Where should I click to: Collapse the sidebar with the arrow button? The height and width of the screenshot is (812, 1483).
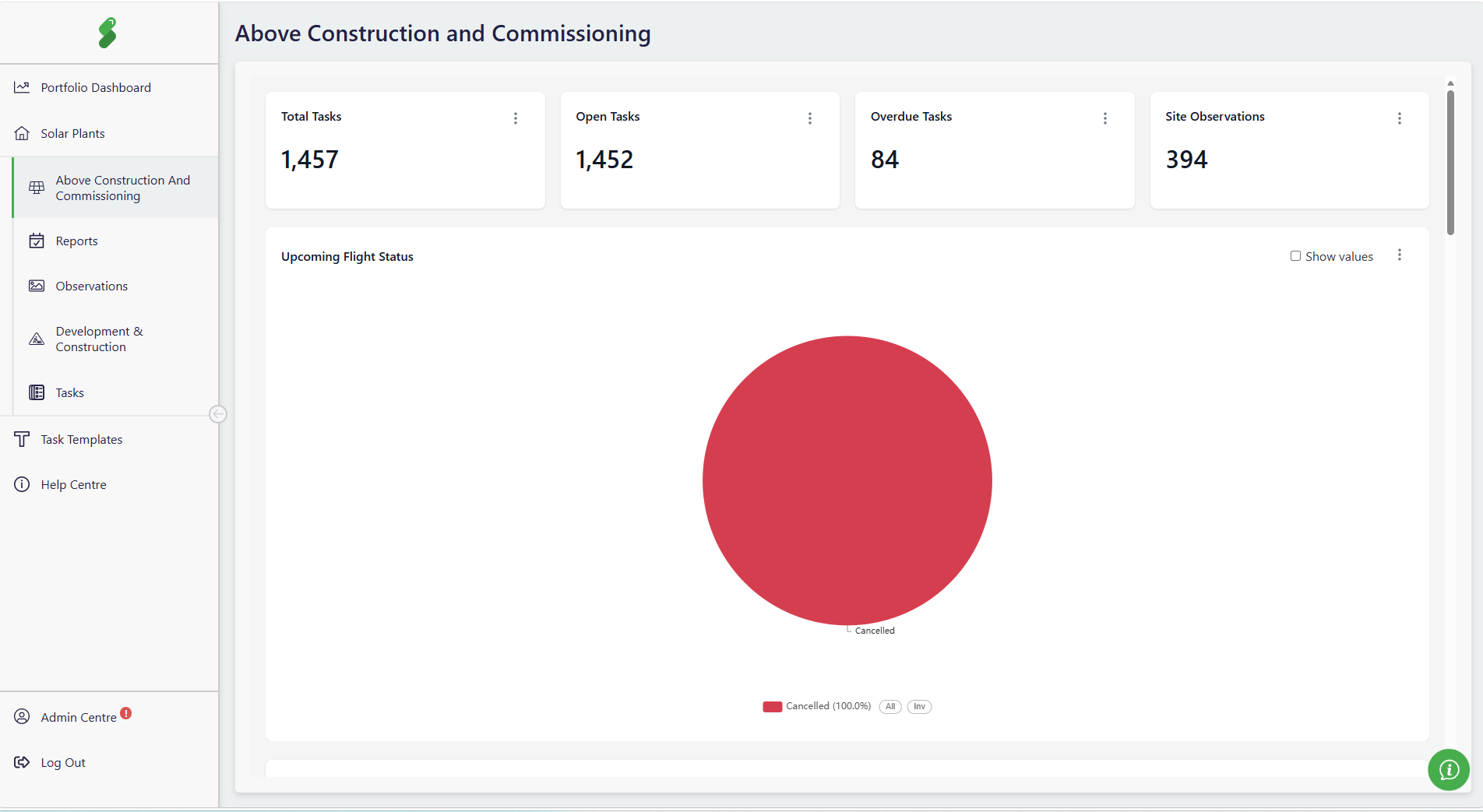pyautogui.click(x=218, y=414)
